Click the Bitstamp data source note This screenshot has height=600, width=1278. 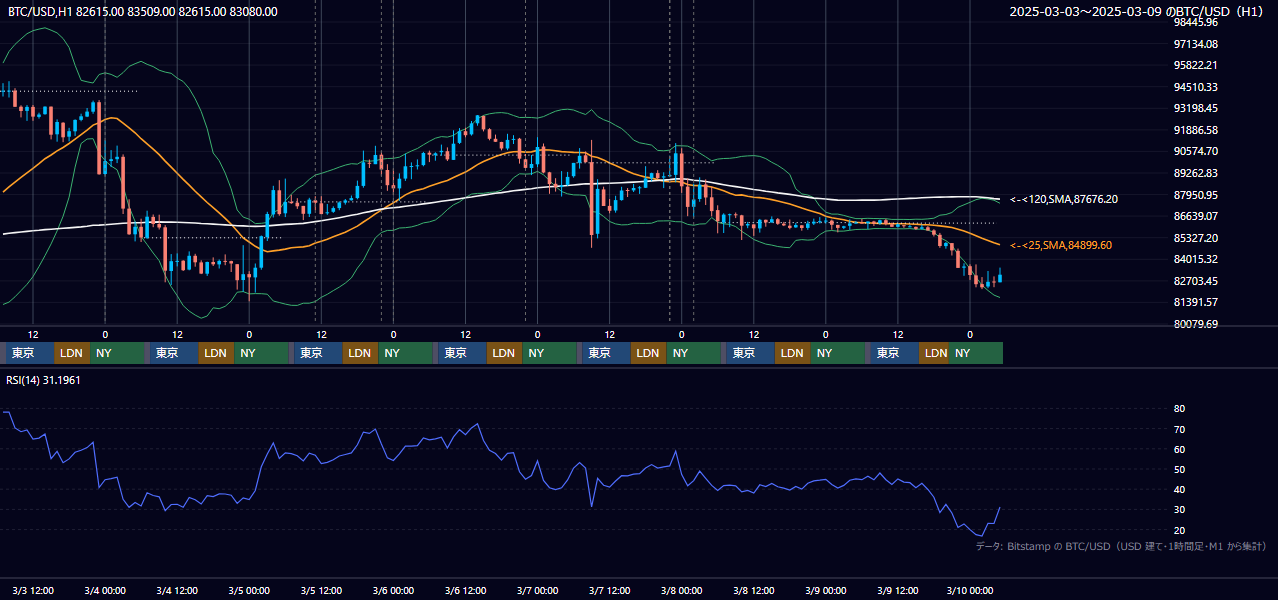tap(1121, 546)
